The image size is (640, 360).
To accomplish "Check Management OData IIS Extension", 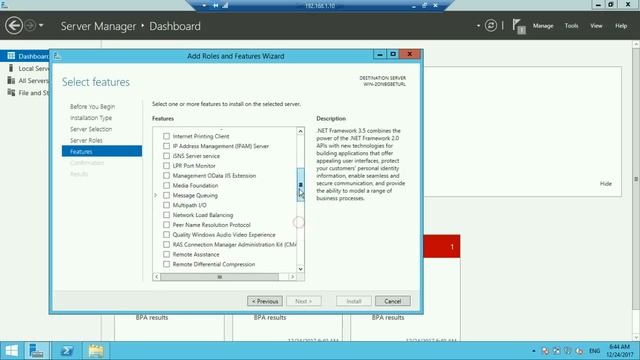I will click(x=166, y=175).
